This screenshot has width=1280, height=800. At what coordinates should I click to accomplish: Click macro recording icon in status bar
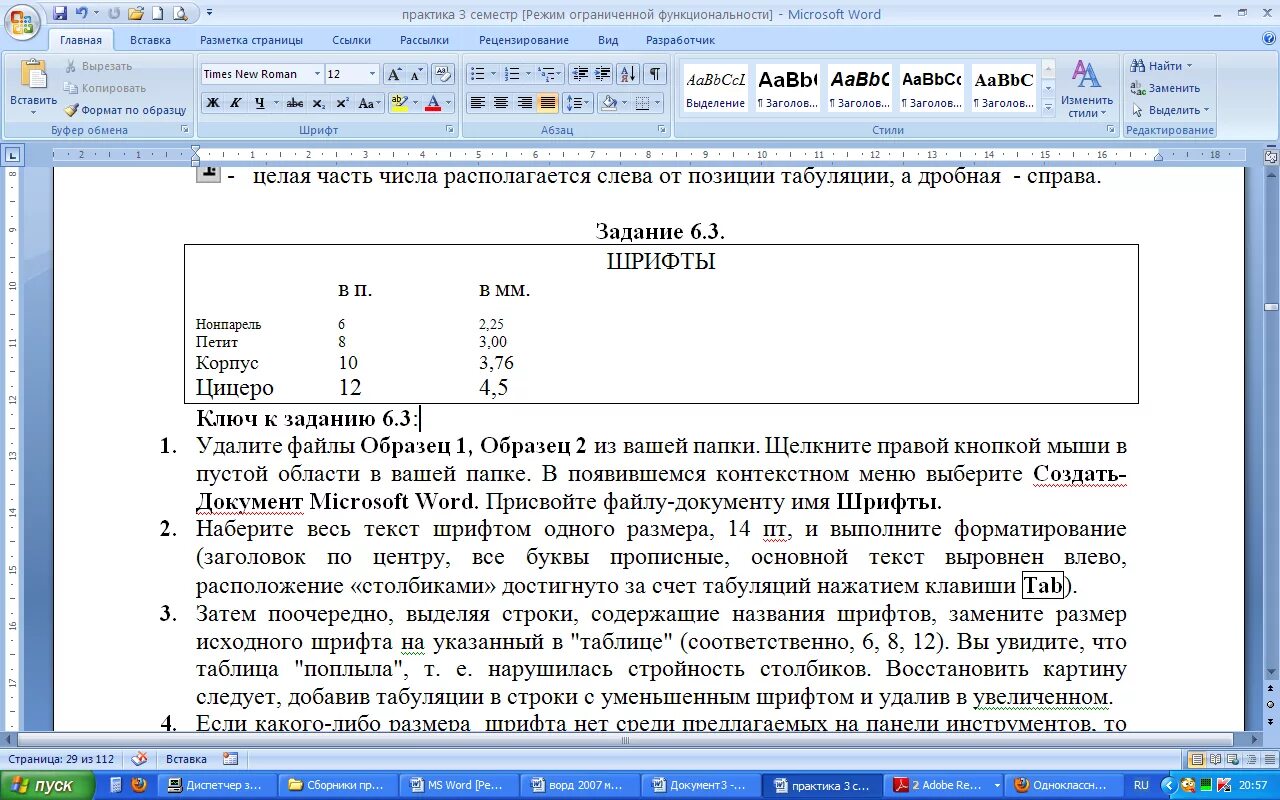(231, 759)
